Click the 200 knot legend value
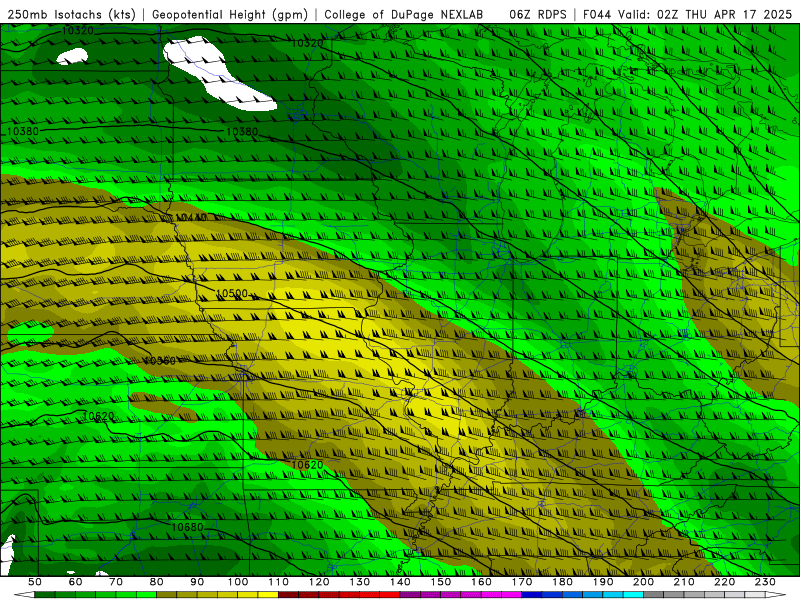 point(643,582)
